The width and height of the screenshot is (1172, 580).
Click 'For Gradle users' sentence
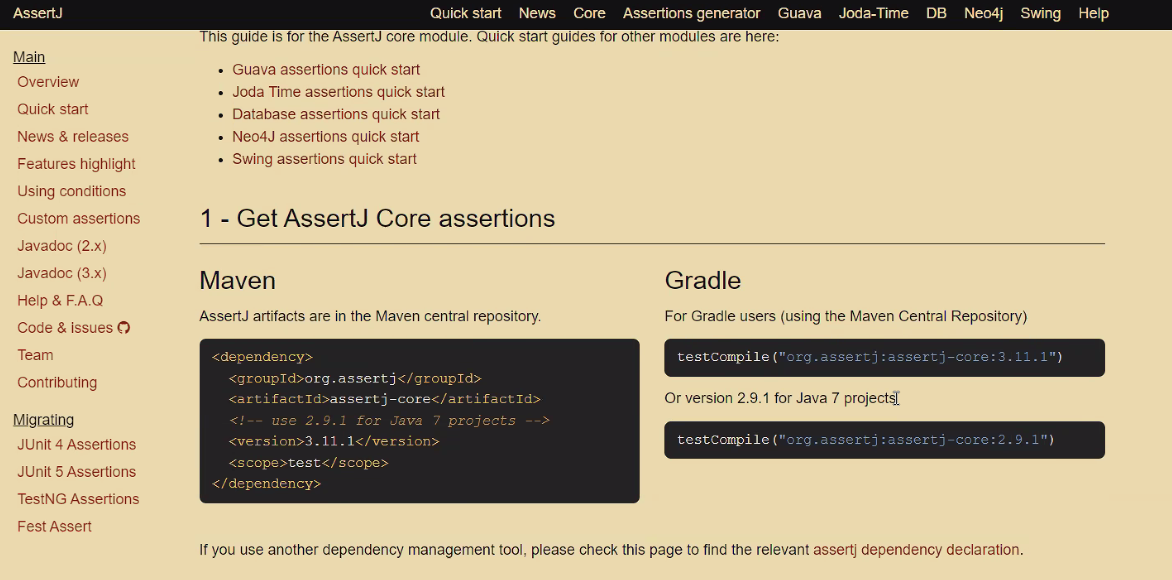coord(845,316)
